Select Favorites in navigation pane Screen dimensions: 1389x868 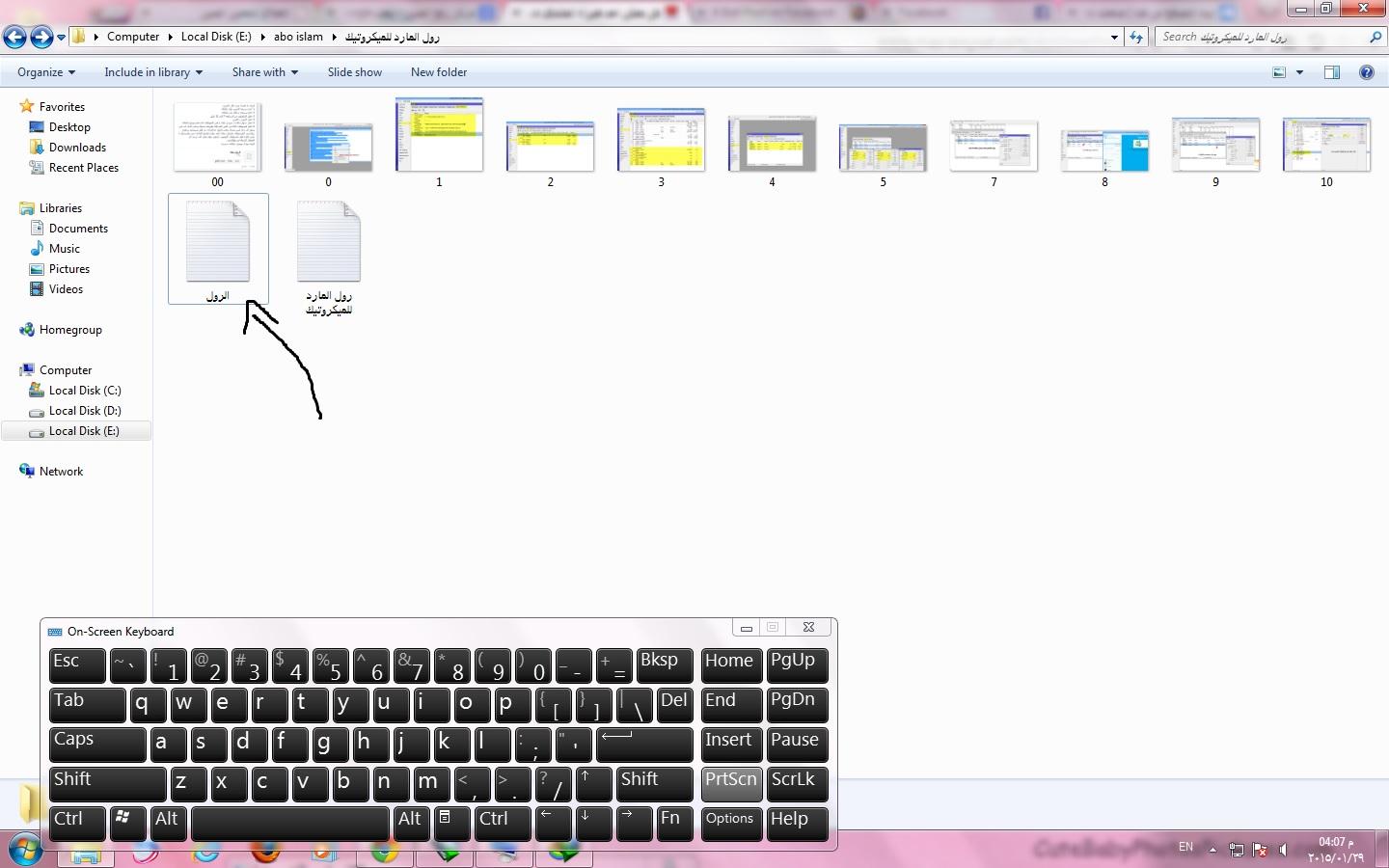pos(62,107)
